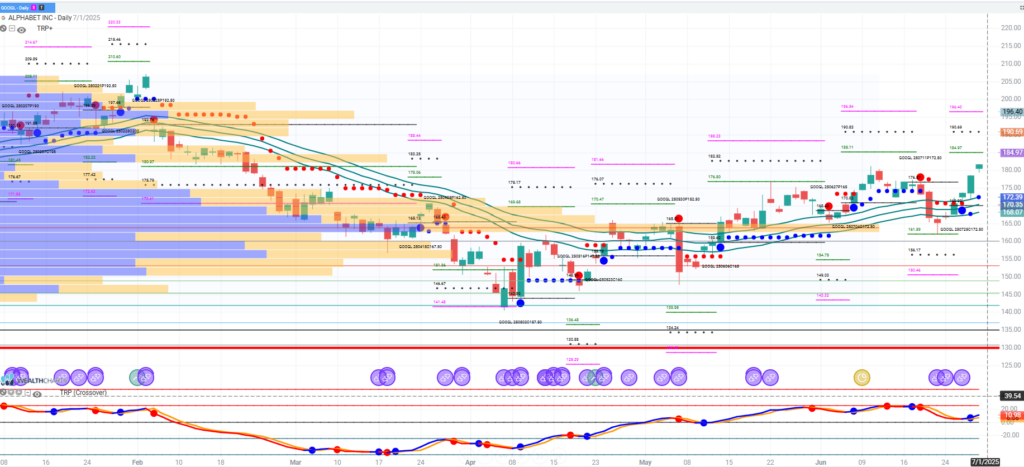Open the green trend event marker near February
The width and height of the screenshot is (1024, 467).
click(137, 377)
